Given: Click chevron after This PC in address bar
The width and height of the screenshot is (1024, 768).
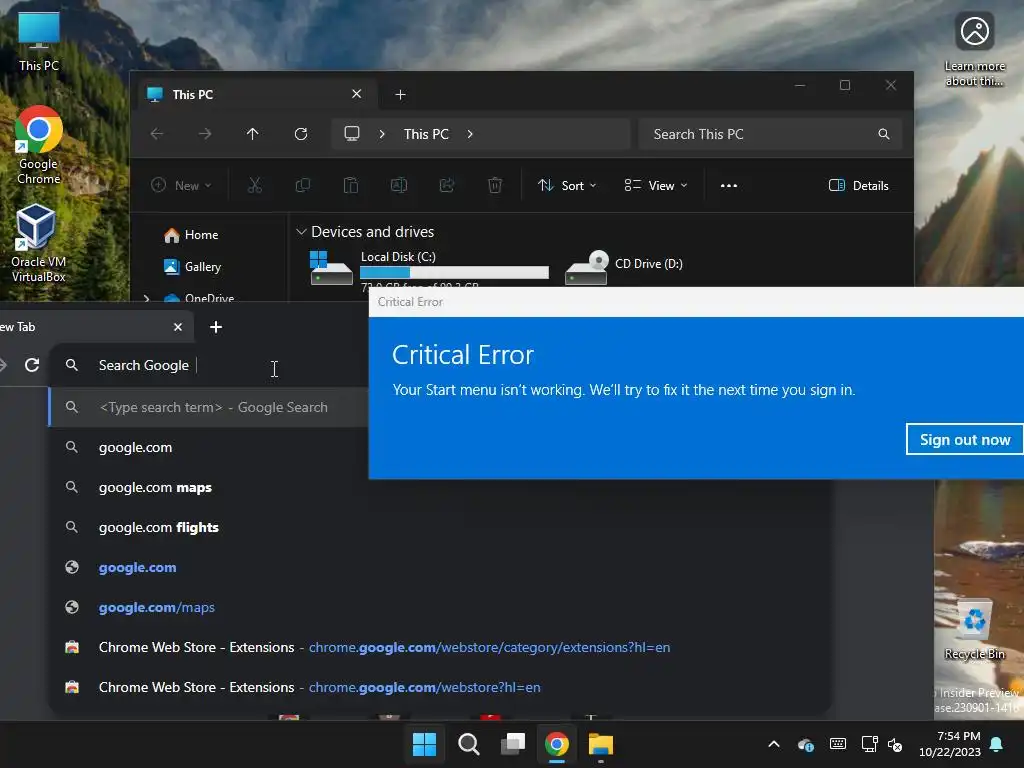Looking at the screenshot, I should [x=470, y=134].
